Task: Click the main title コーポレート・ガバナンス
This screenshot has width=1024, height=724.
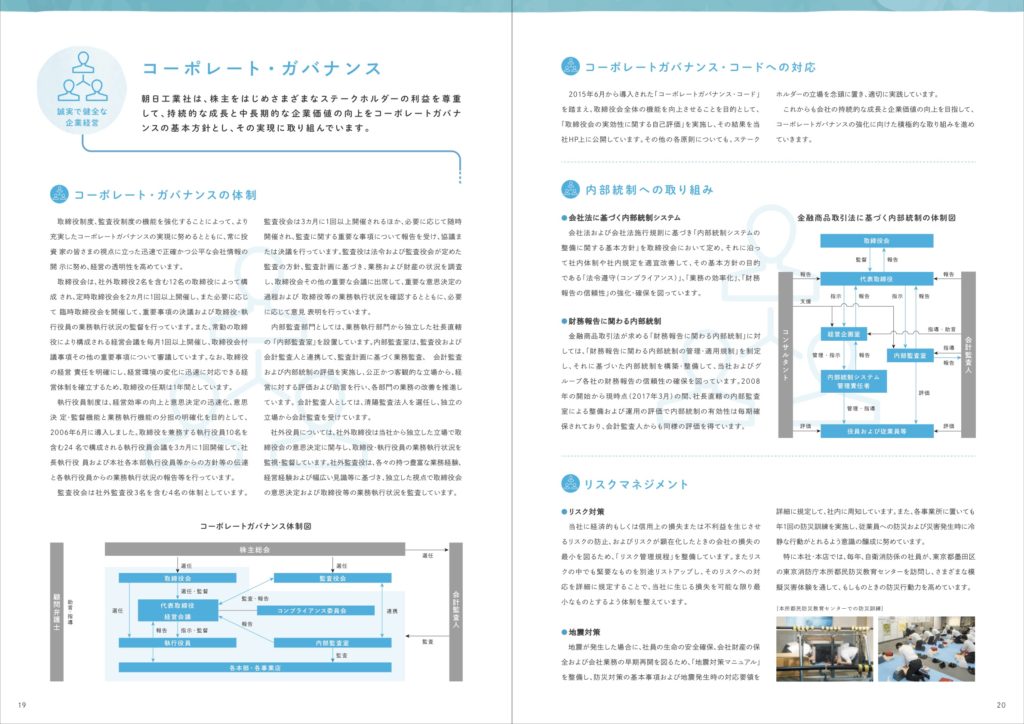Action: click(261, 69)
